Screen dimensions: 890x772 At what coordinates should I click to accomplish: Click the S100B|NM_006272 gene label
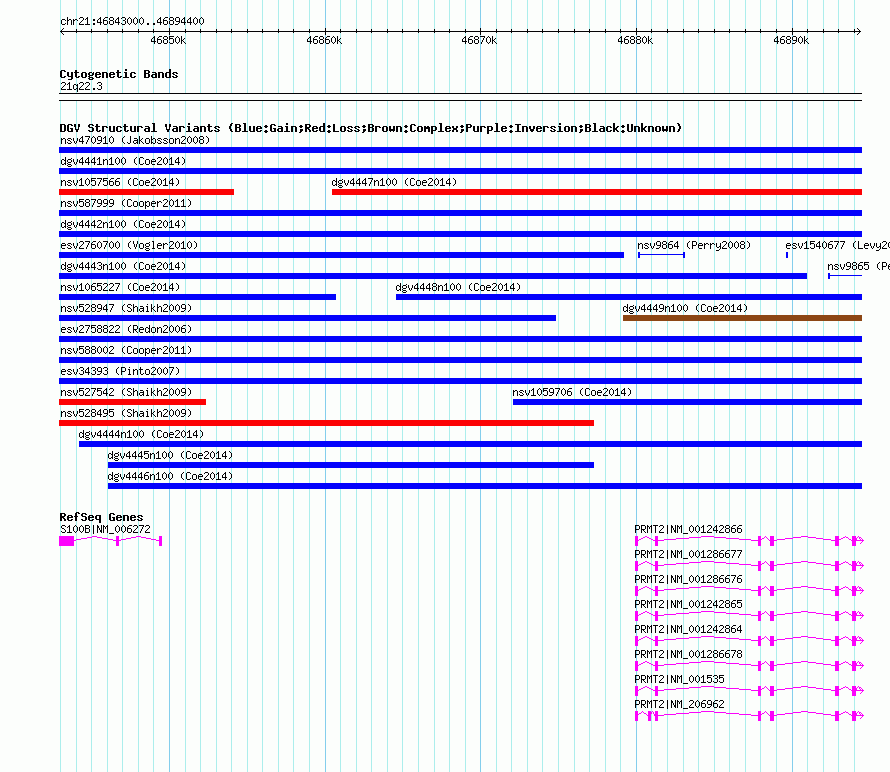pyautogui.click(x=105, y=529)
